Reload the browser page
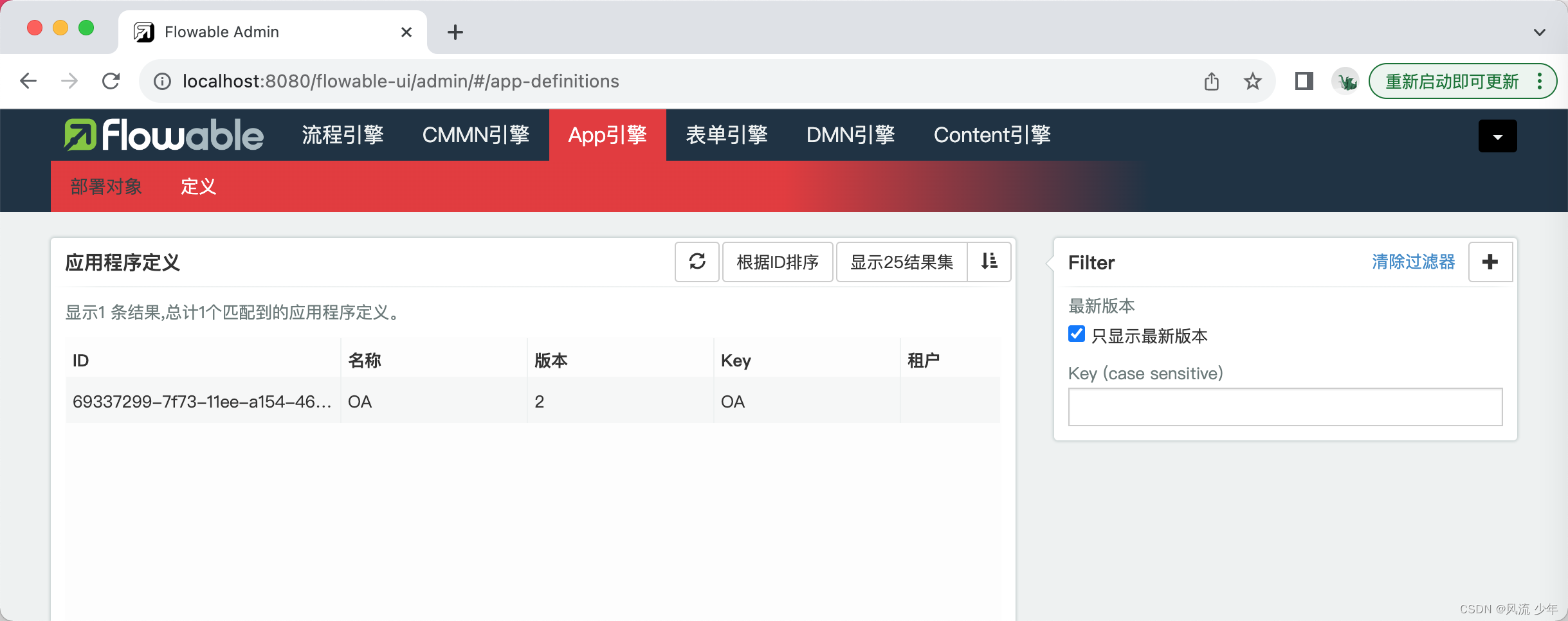 (x=111, y=81)
